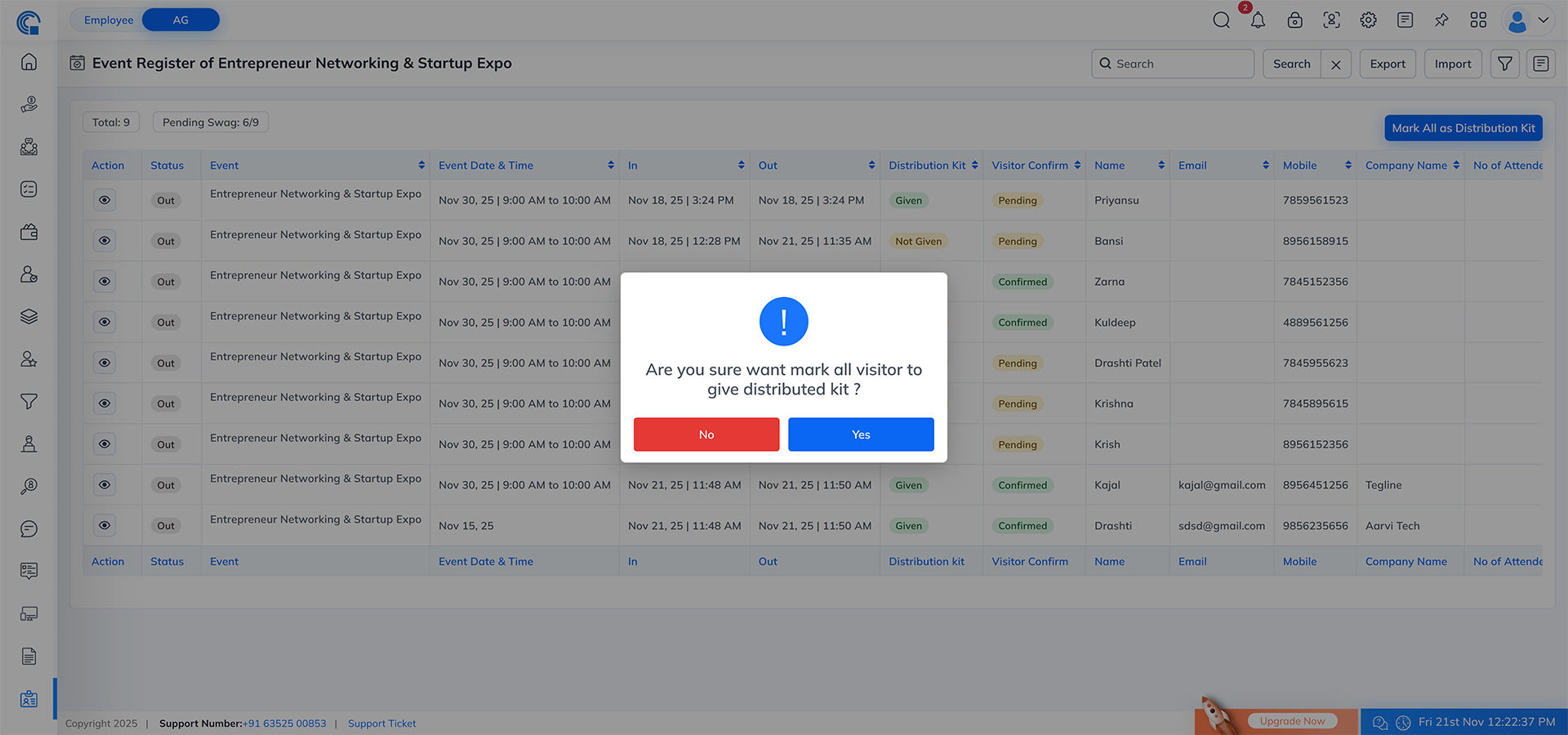Click the Distribution Kit column header
The width and height of the screenshot is (1568, 735).
pos(927,165)
